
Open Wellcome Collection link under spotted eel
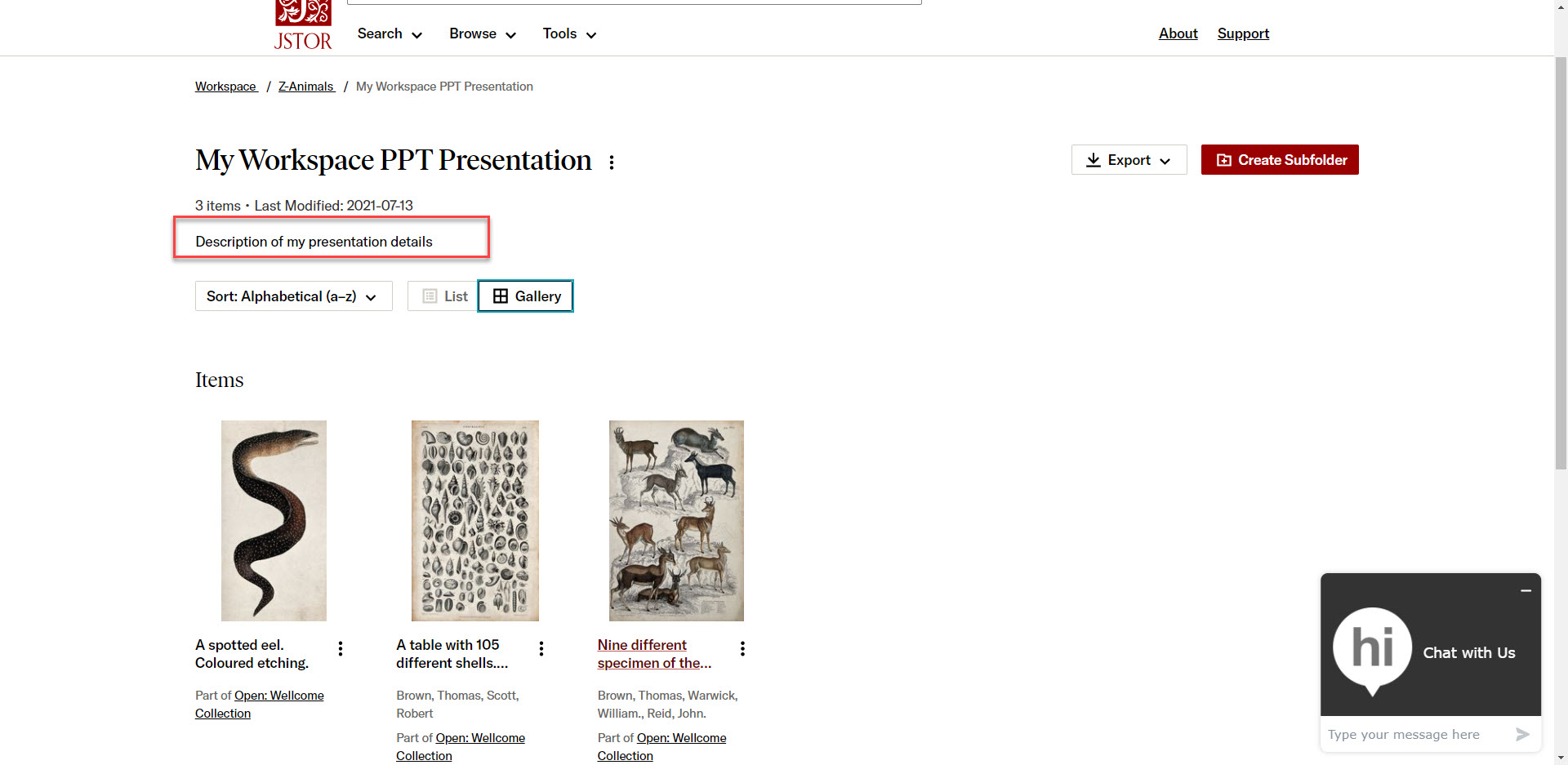click(x=260, y=705)
